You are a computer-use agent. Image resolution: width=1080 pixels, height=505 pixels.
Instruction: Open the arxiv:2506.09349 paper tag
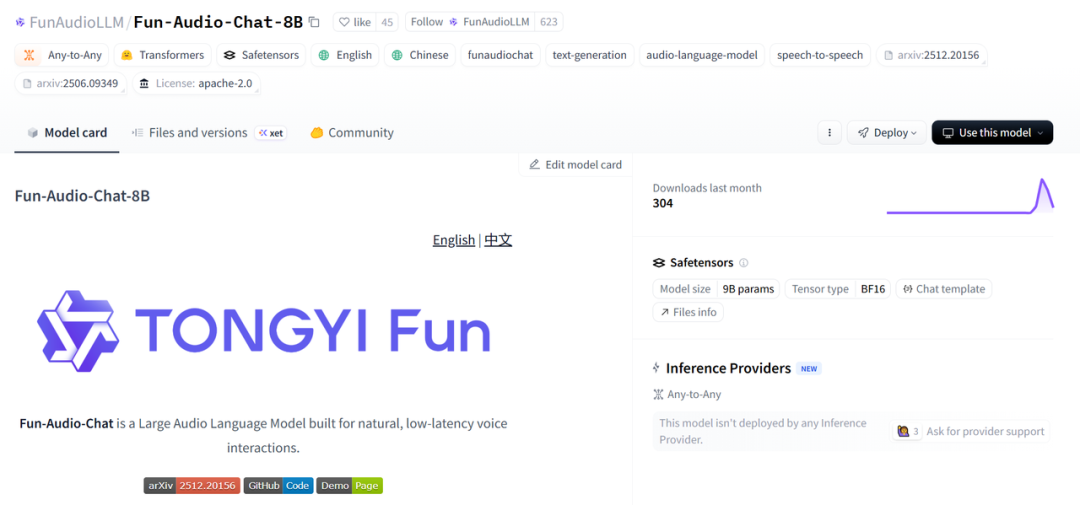click(x=70, y=84)
